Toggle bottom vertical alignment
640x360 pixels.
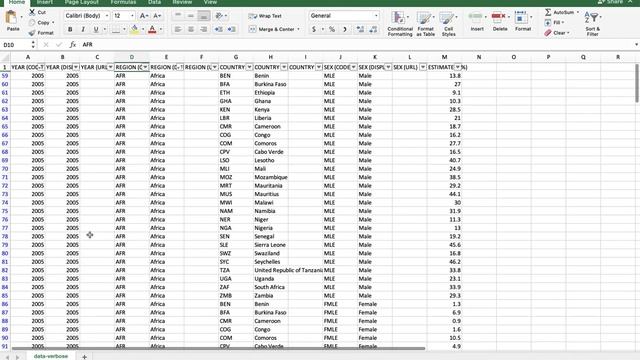204,16
